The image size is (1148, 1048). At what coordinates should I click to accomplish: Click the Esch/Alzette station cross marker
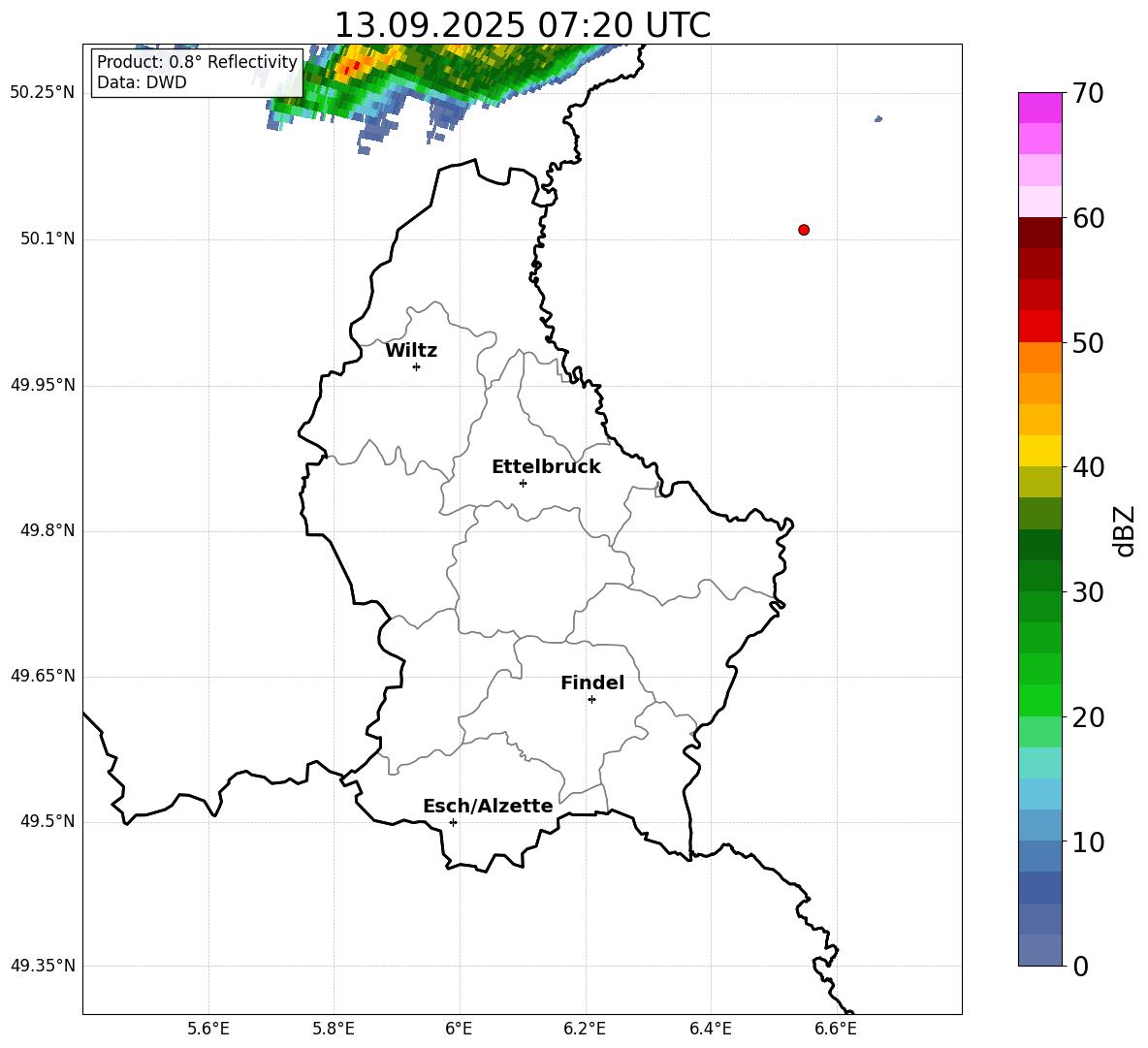pyautogui.click(x=453, y=822)
